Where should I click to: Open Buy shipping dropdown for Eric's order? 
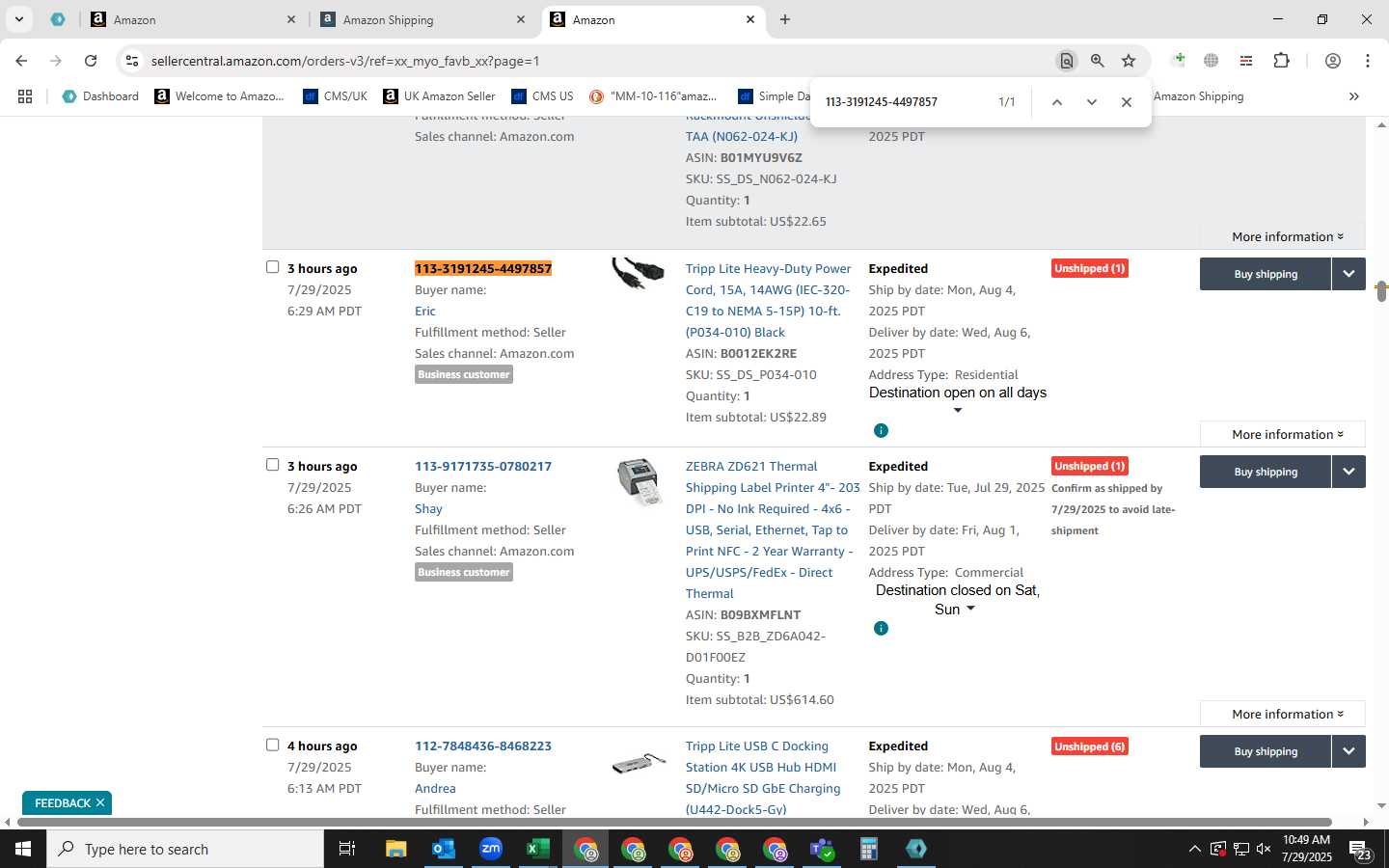(1348, 274)
